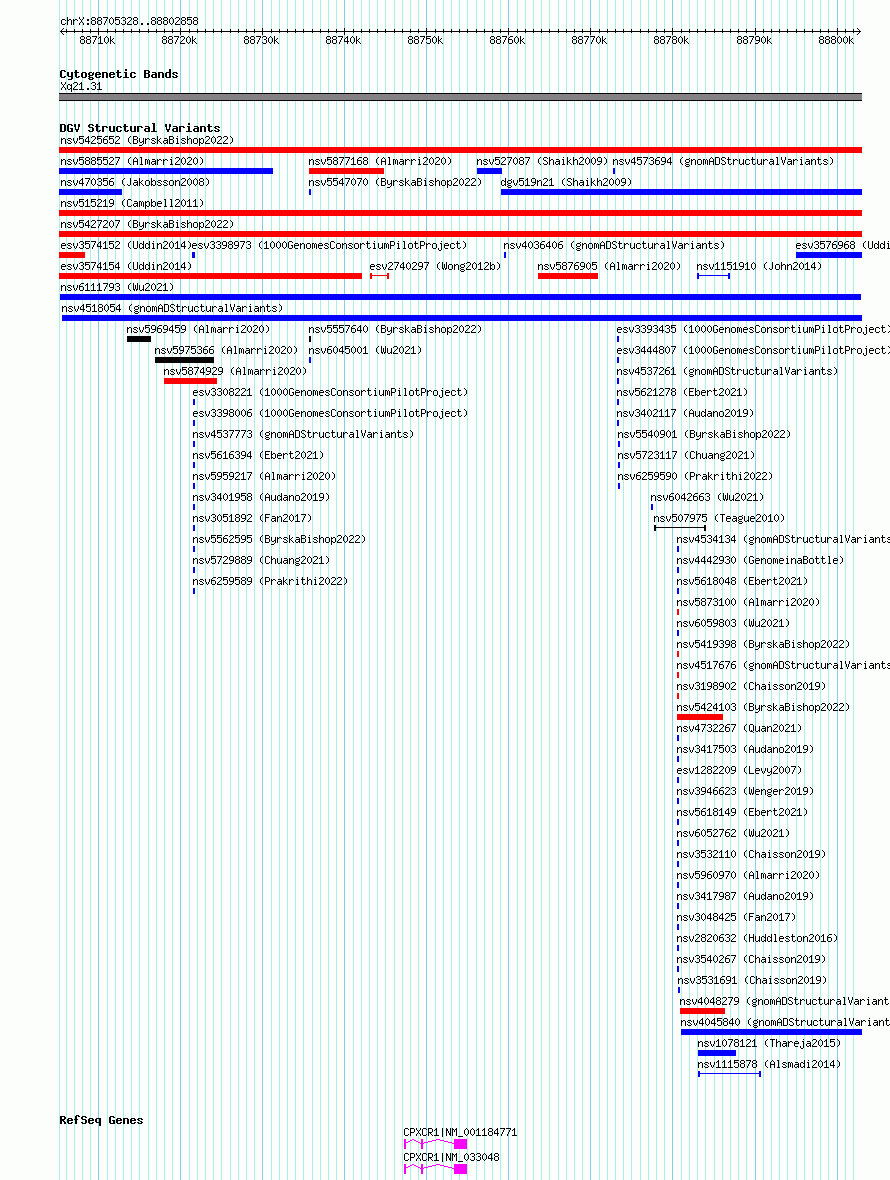Open nsv3051892 (Fan2017) variant
Screen dimensions: 890x1180
[252, 519]
